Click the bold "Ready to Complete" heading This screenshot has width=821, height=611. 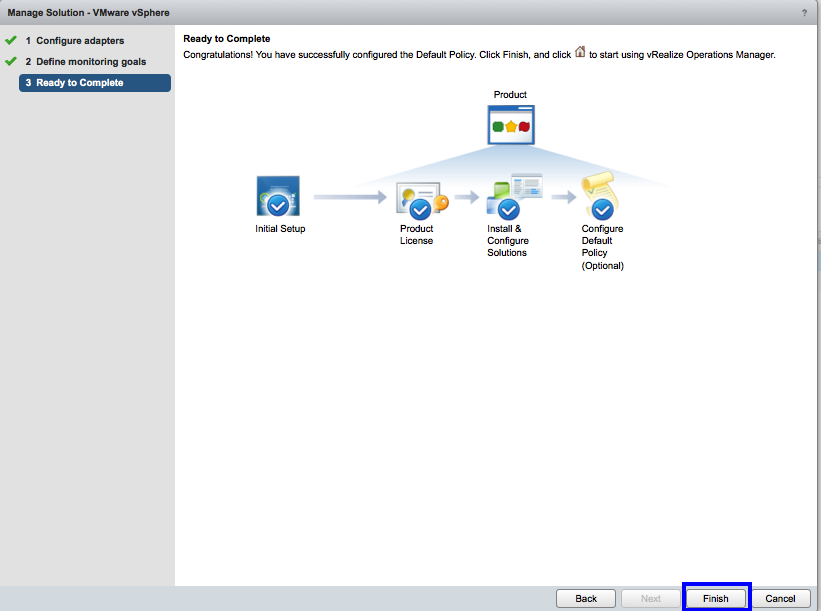227,39
